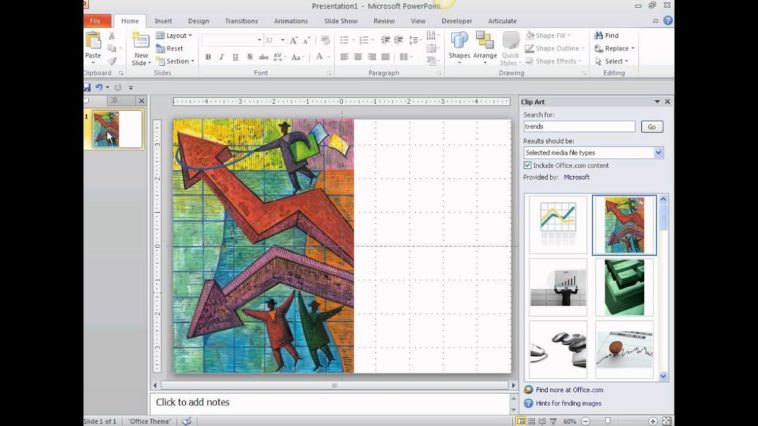The width and height of the screenshot is (758, 426).
Task: Click the Save icon in quick access toolbar
Action: pos(87,87)
